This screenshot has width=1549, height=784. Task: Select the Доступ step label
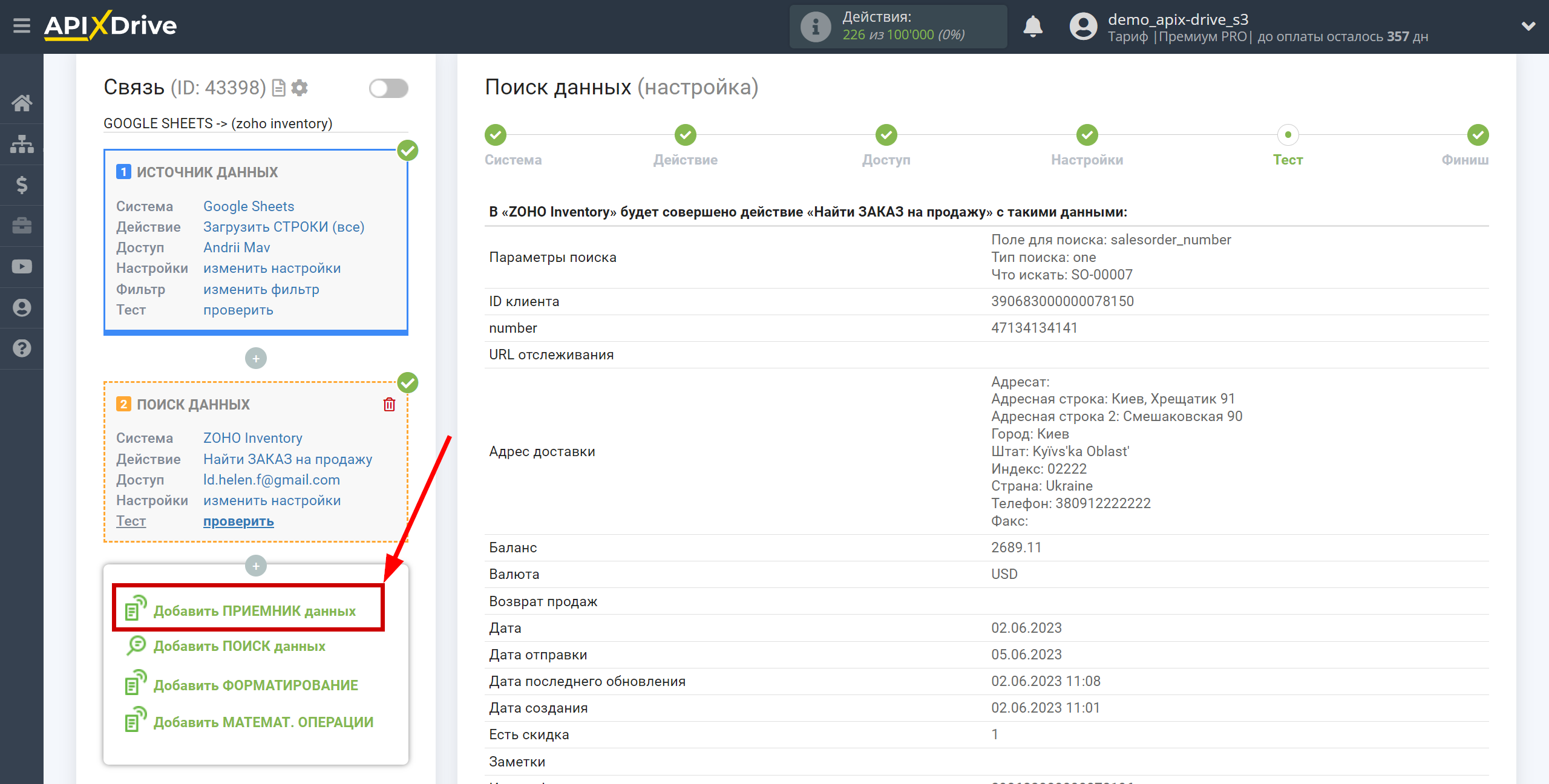coord(886,160)
